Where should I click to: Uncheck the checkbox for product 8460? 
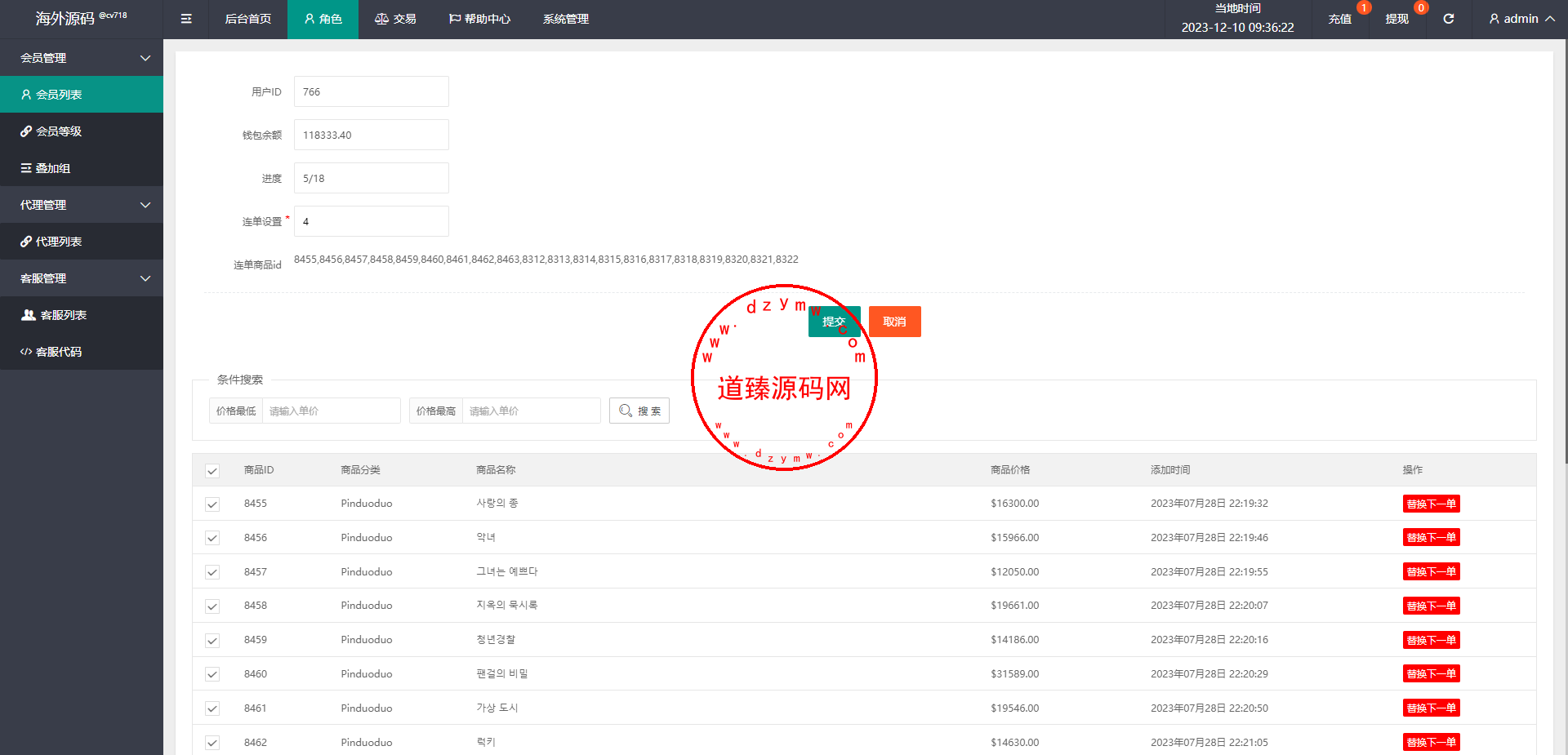point(212,674)
